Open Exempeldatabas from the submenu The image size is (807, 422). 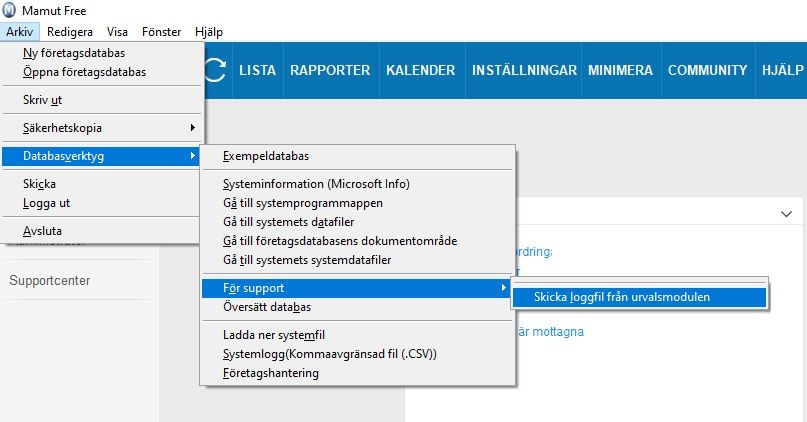coord(265,156)
